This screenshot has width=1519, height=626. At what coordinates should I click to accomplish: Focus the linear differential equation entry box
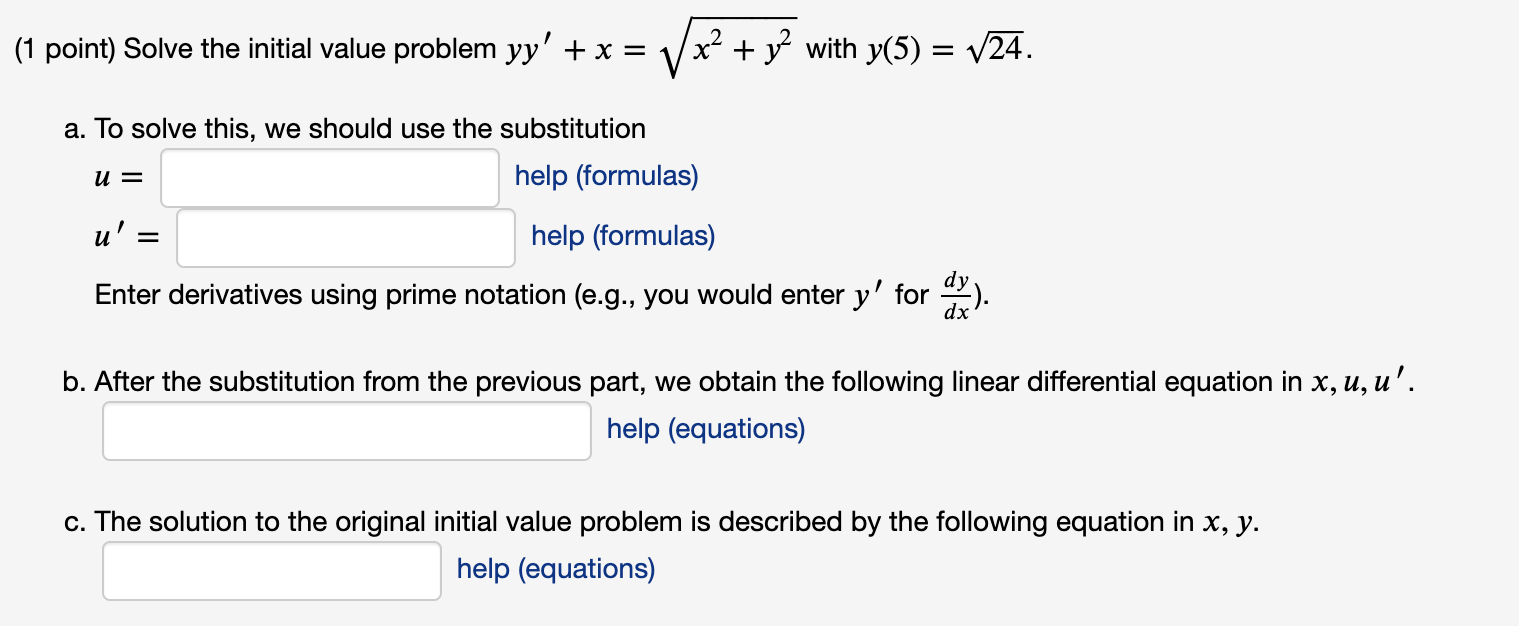tap(346, 430)
